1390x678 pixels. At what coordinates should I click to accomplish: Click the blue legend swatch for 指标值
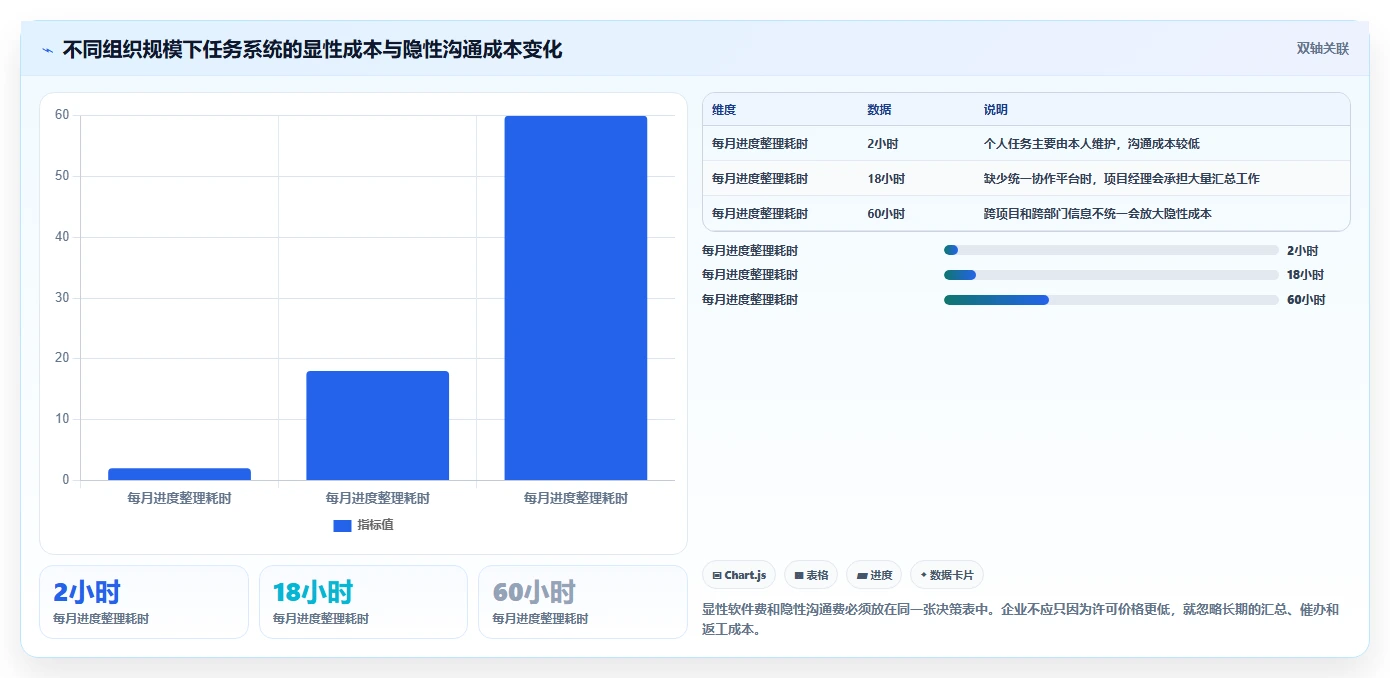click(342, 525)
